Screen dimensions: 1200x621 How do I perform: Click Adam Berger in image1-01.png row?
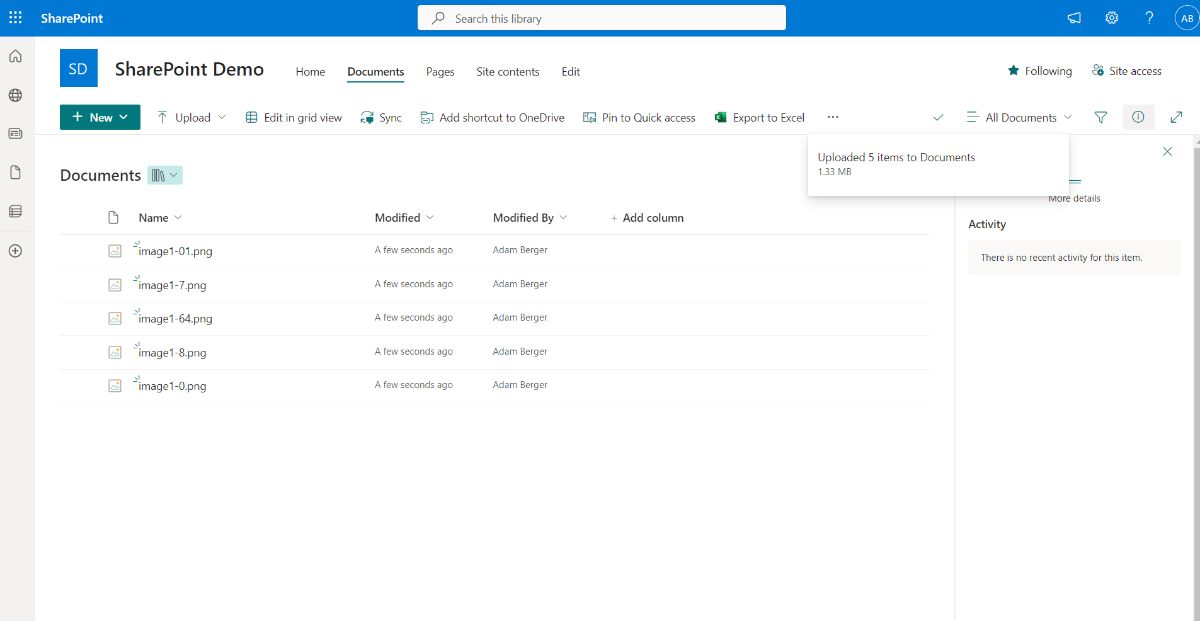pos(520,250)
